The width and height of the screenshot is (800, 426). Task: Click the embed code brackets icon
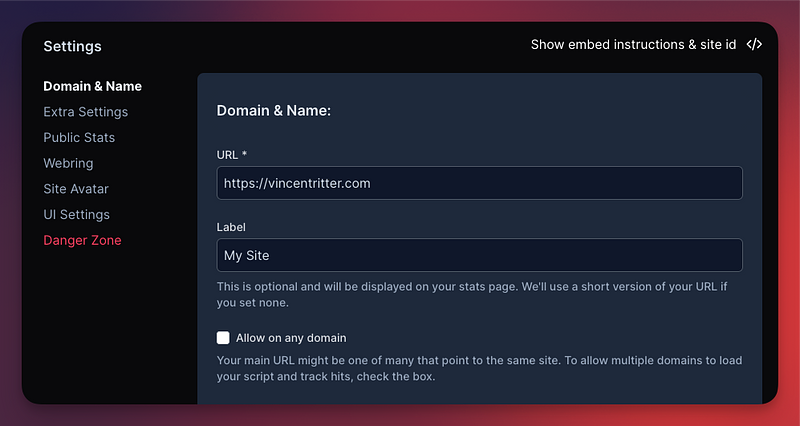(754, 44)
